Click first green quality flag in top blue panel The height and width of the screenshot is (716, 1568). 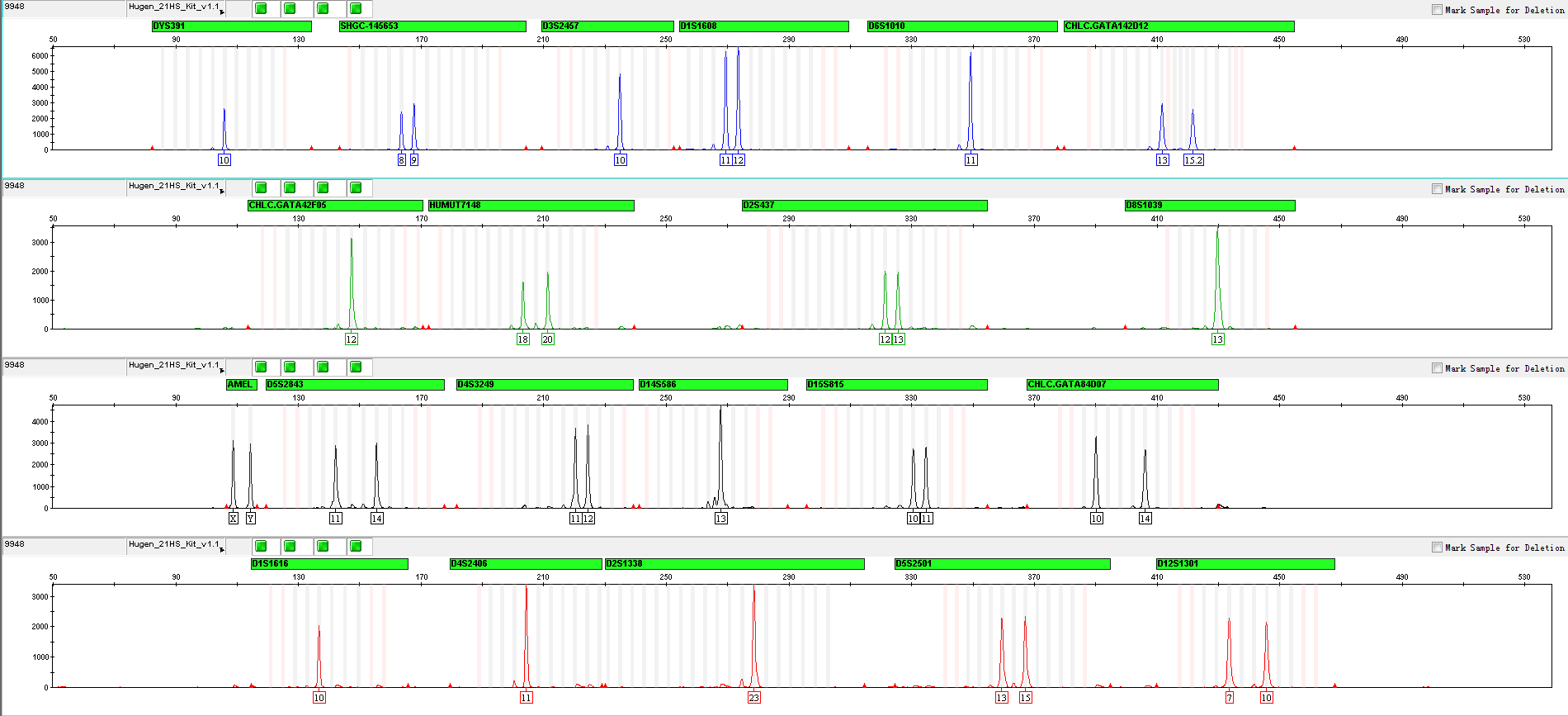point(261,8)
